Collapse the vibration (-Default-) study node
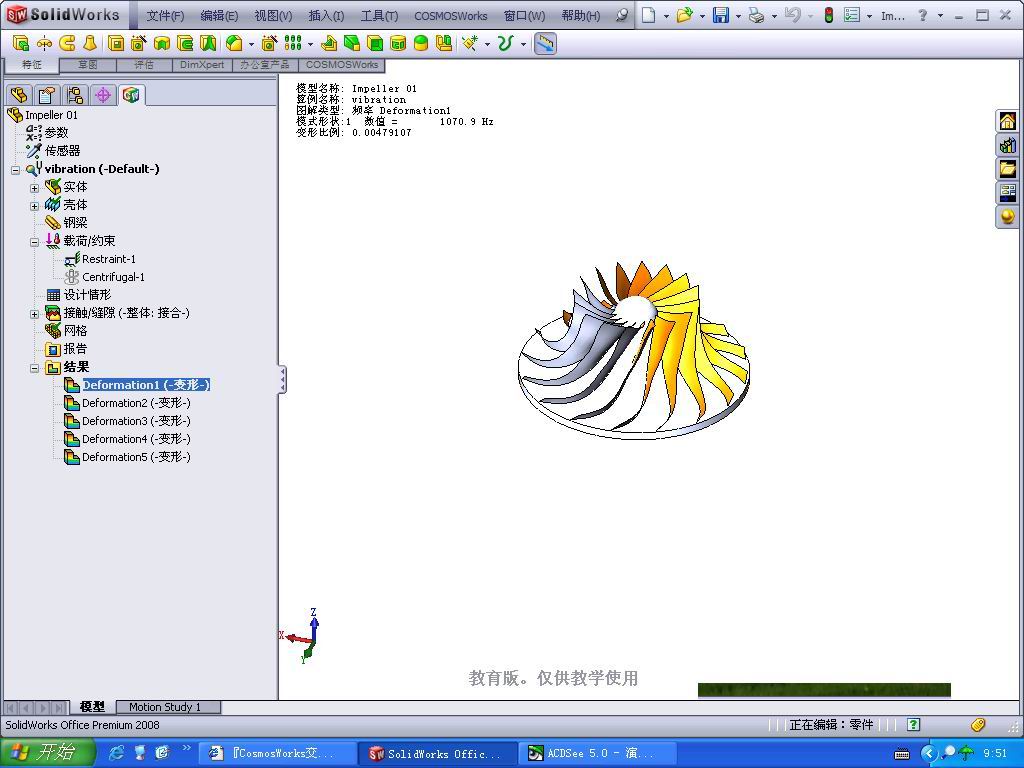This screenshot has height=768, width=1024. (15, 170)
